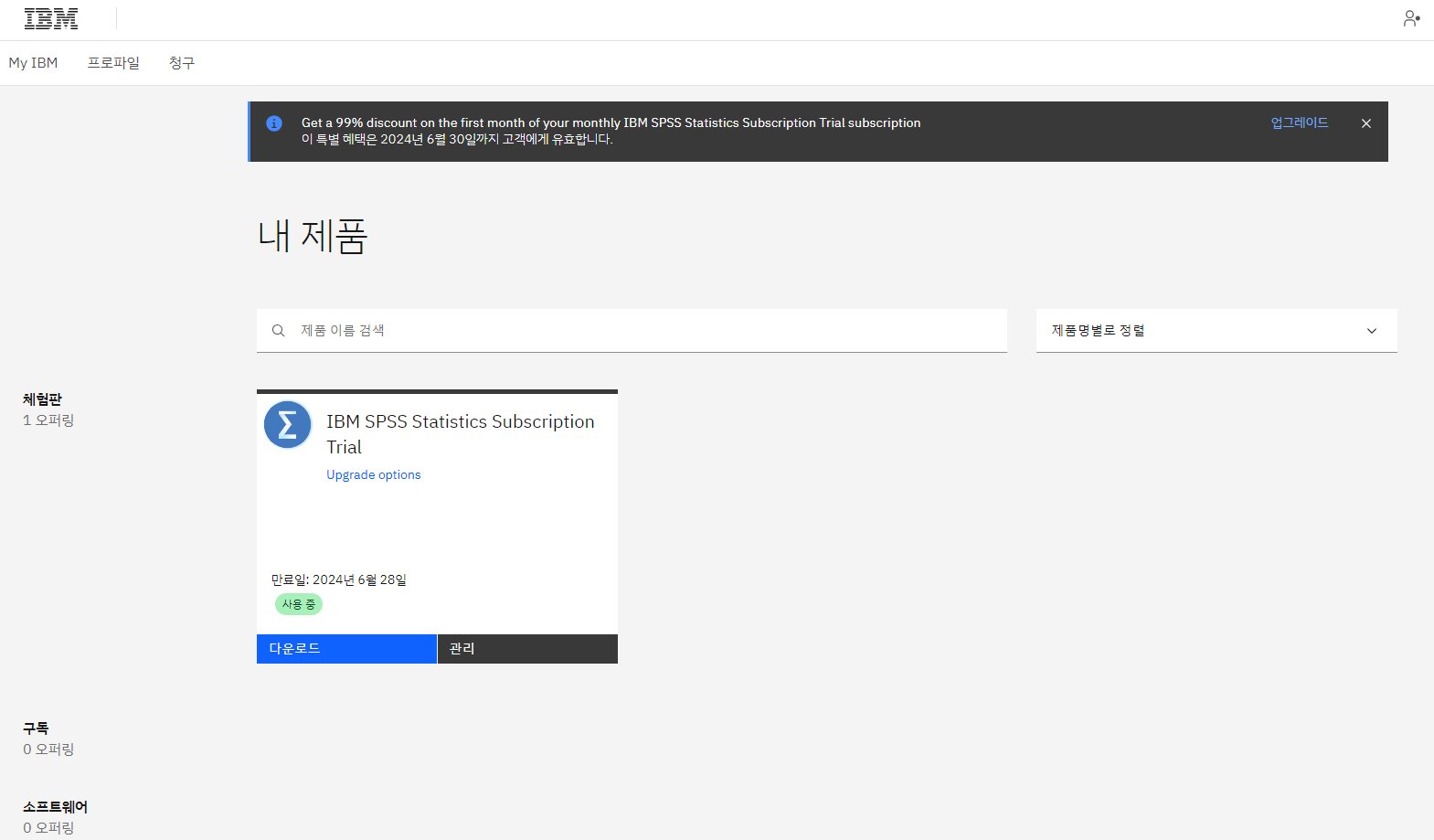Click the 2024년 6월 30일 validity notice
The width and height of the screenshot is (1434, 840).
[x=457, y=140]
